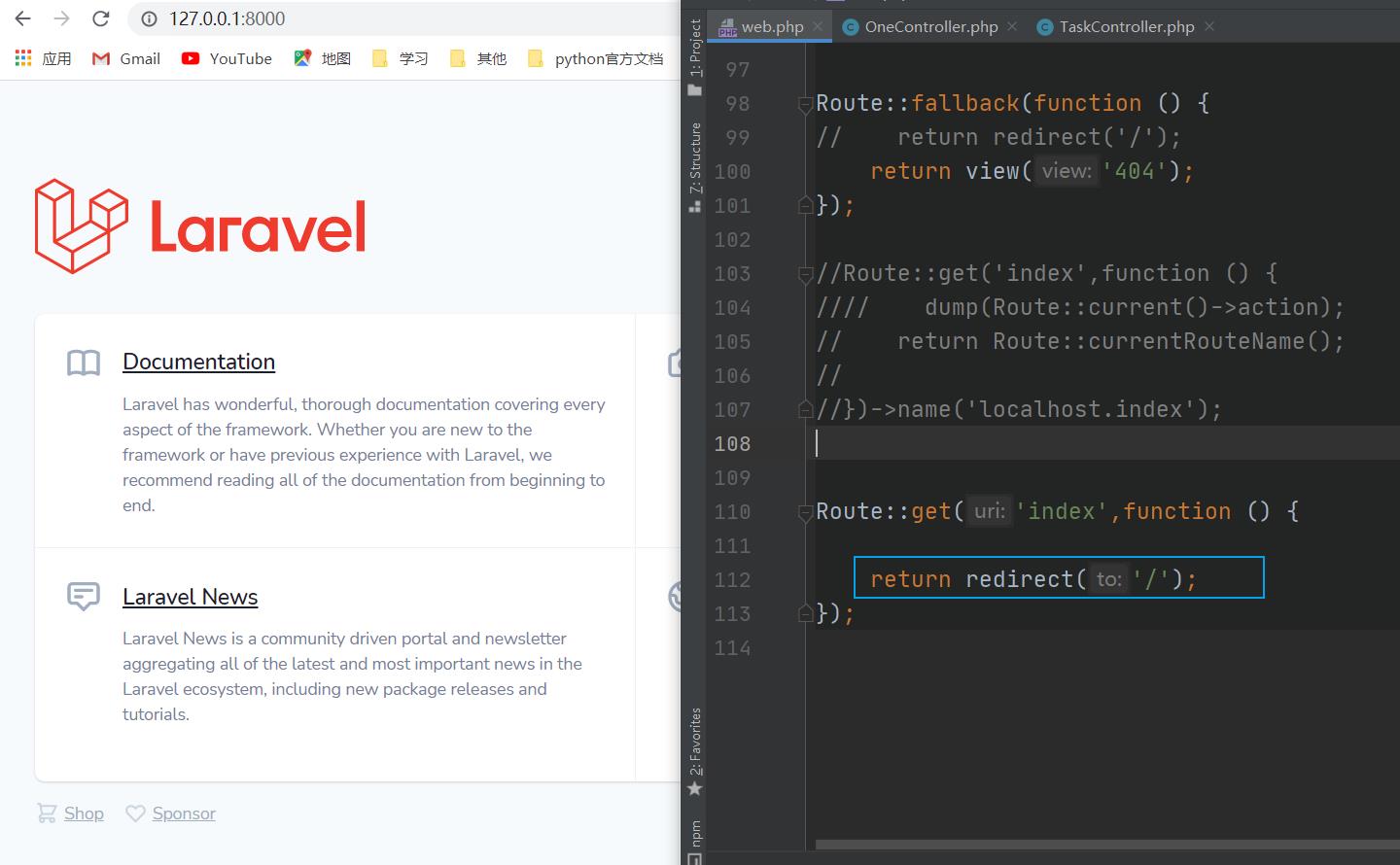Viewport: 1400px width, 865px height.
Task: Open the npm tool window
Action: point(694,842)
